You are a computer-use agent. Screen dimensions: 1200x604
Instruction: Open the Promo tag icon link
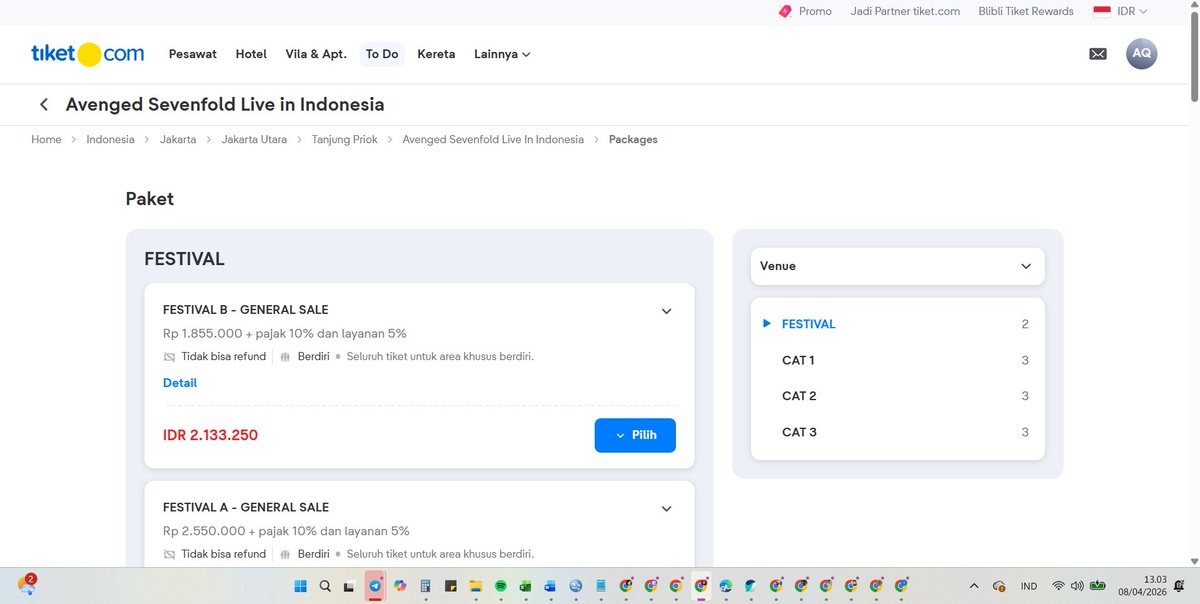785,11
